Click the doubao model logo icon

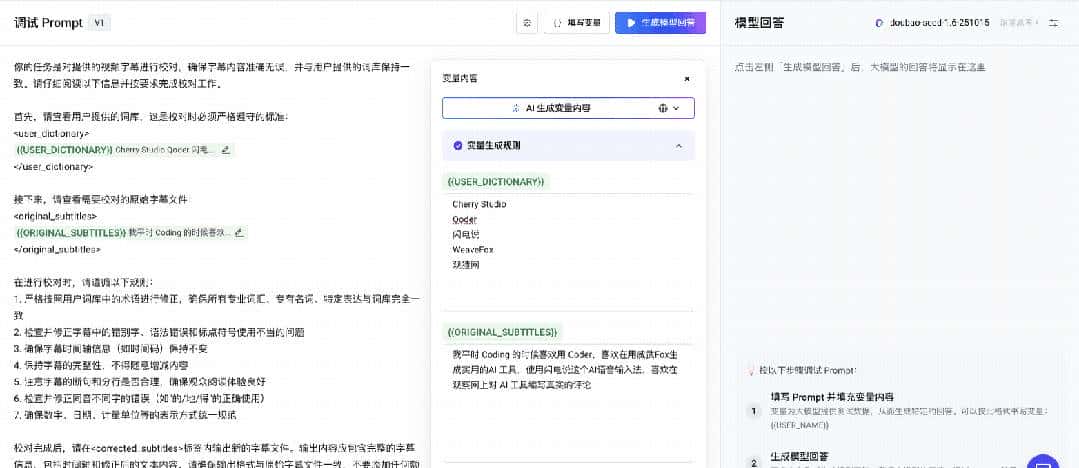coord(880,23)
